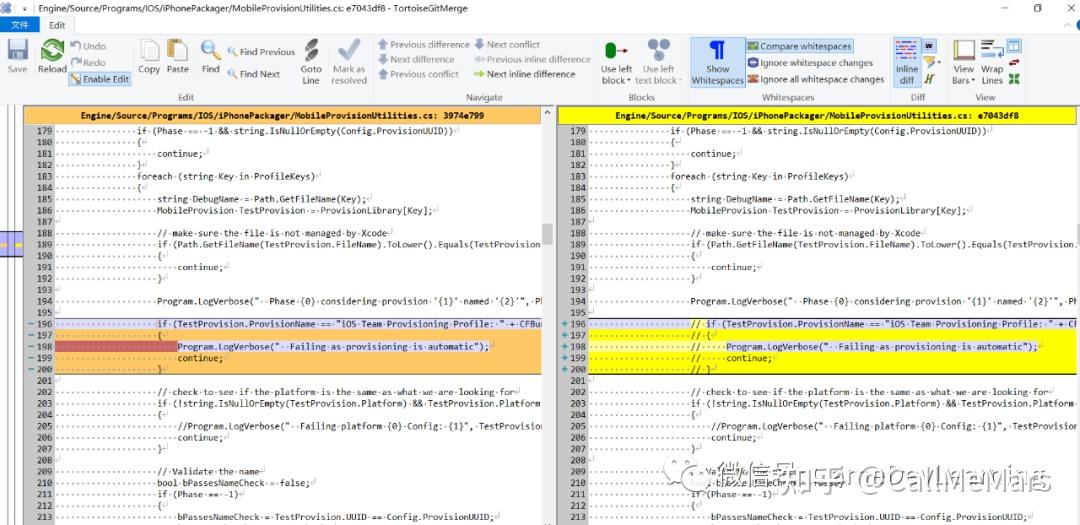Click the locator bar diff marker at far left

tap(11, 245)
